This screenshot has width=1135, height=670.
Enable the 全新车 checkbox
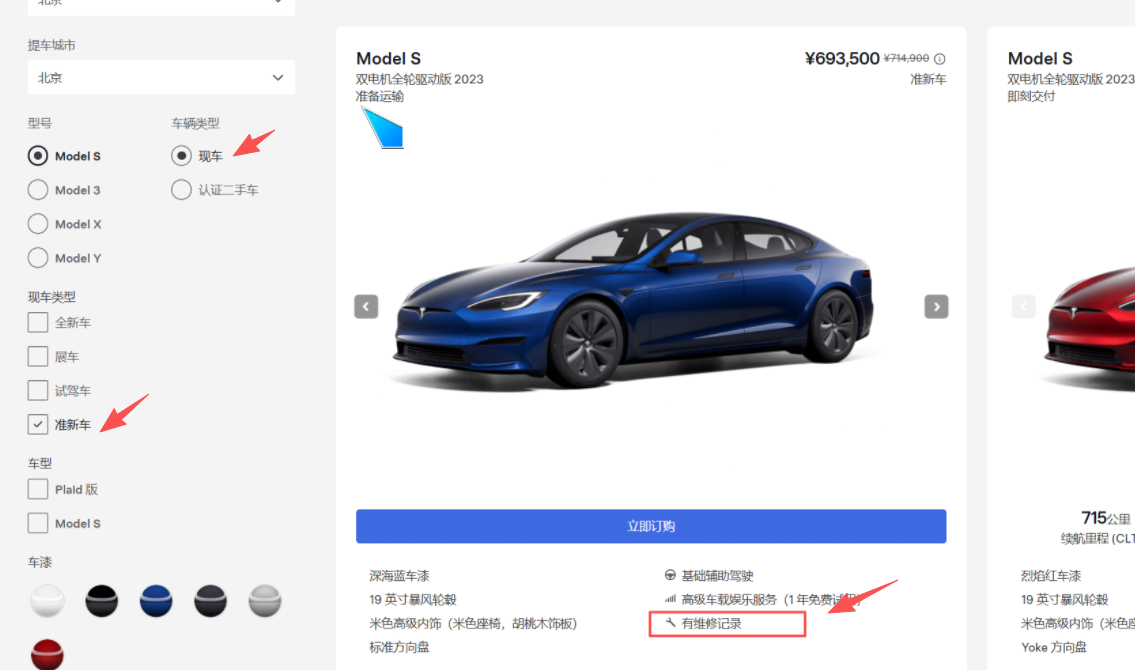38,322
